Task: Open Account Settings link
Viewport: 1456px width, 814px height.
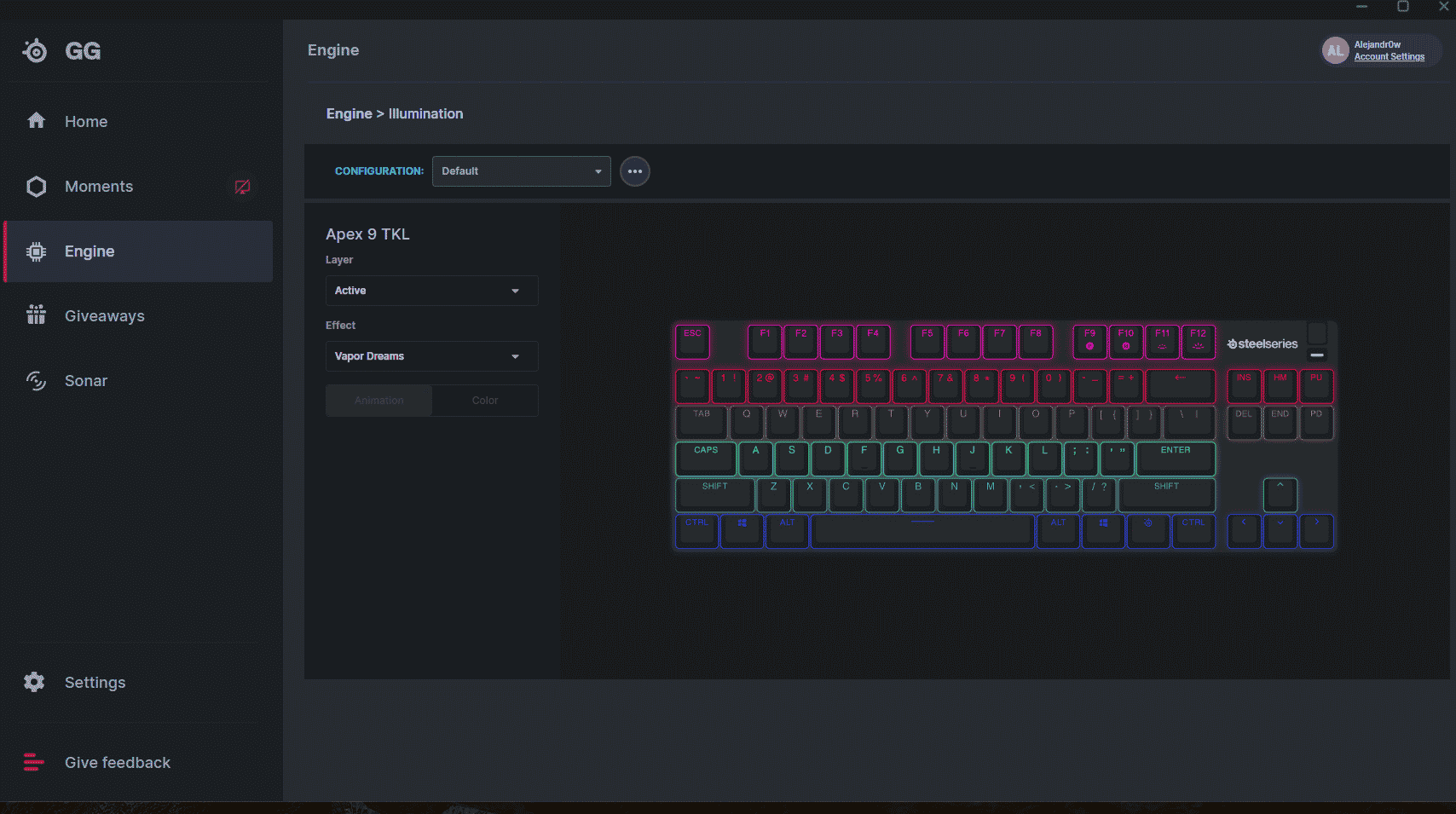Action: pyautogui.click(x=1390, y=57)
